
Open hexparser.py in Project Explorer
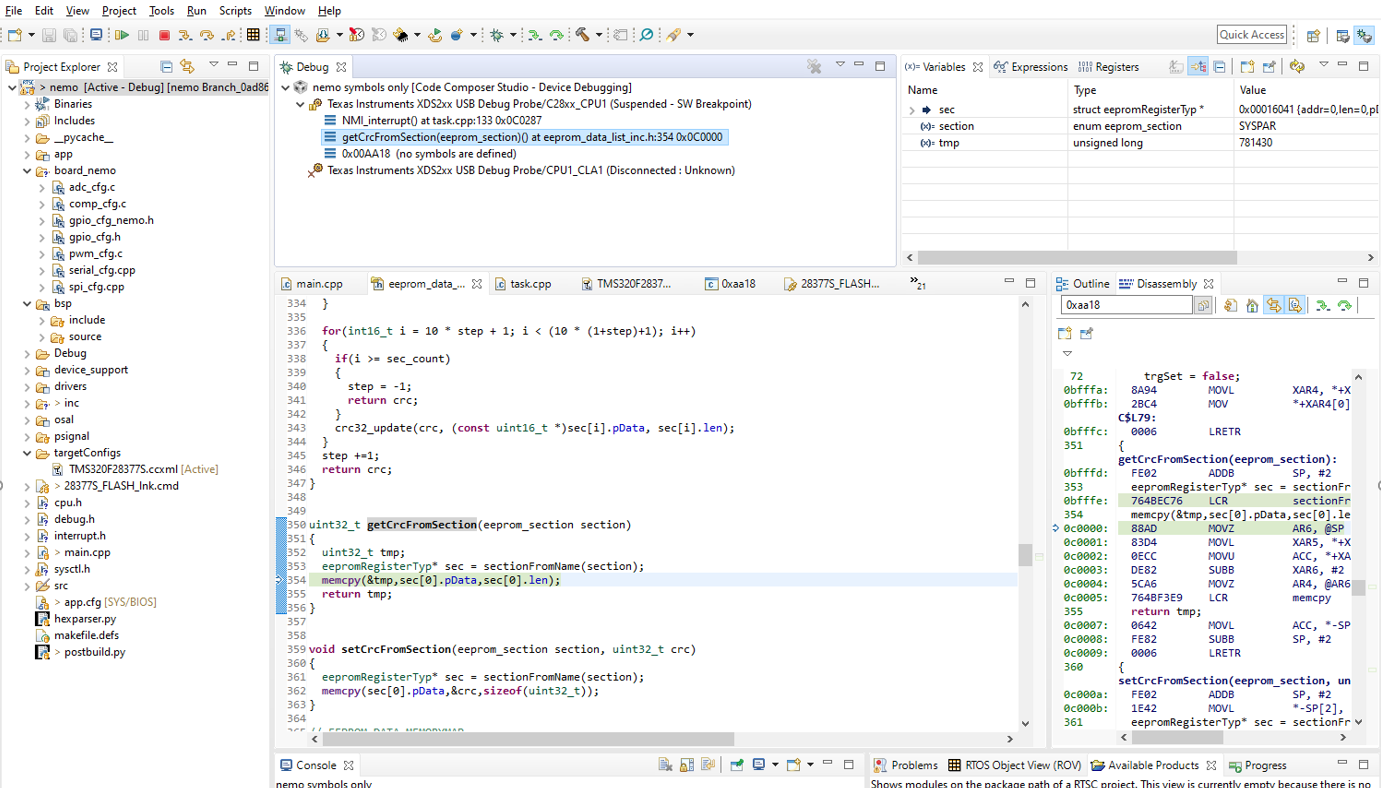point(85,619)
